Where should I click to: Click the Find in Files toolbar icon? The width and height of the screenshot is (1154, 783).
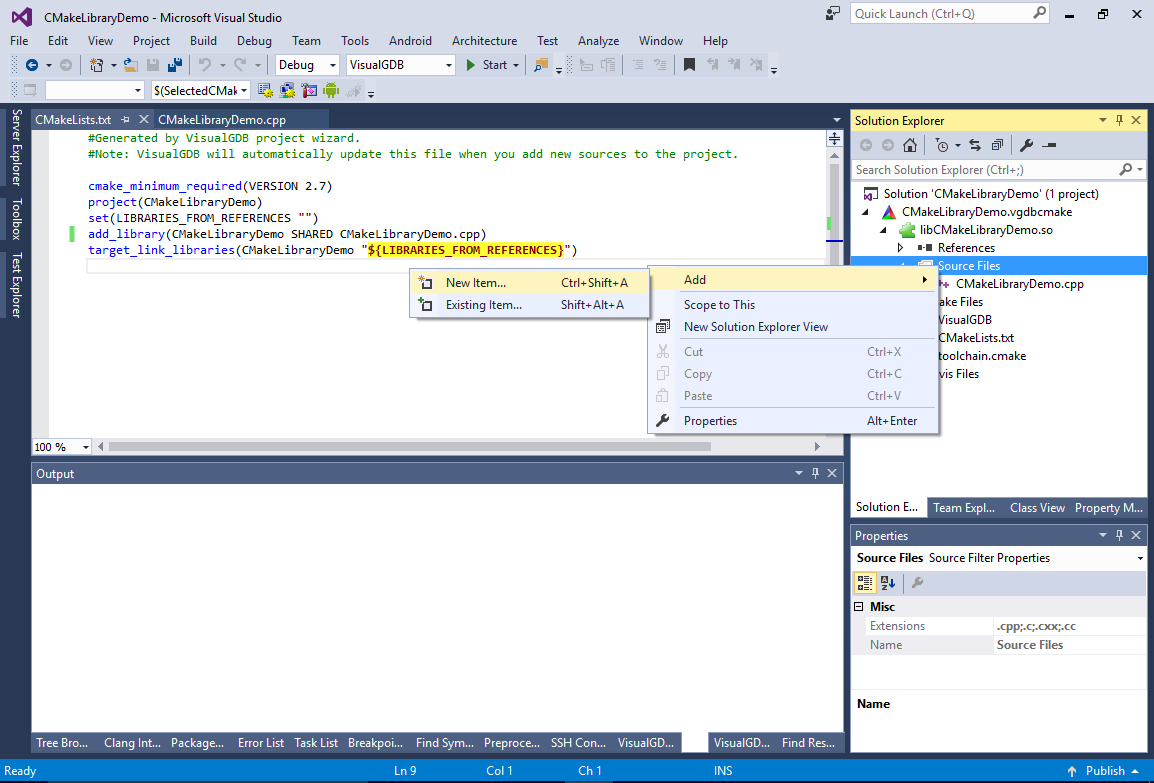pyautogui.click(x=541, y=65)
